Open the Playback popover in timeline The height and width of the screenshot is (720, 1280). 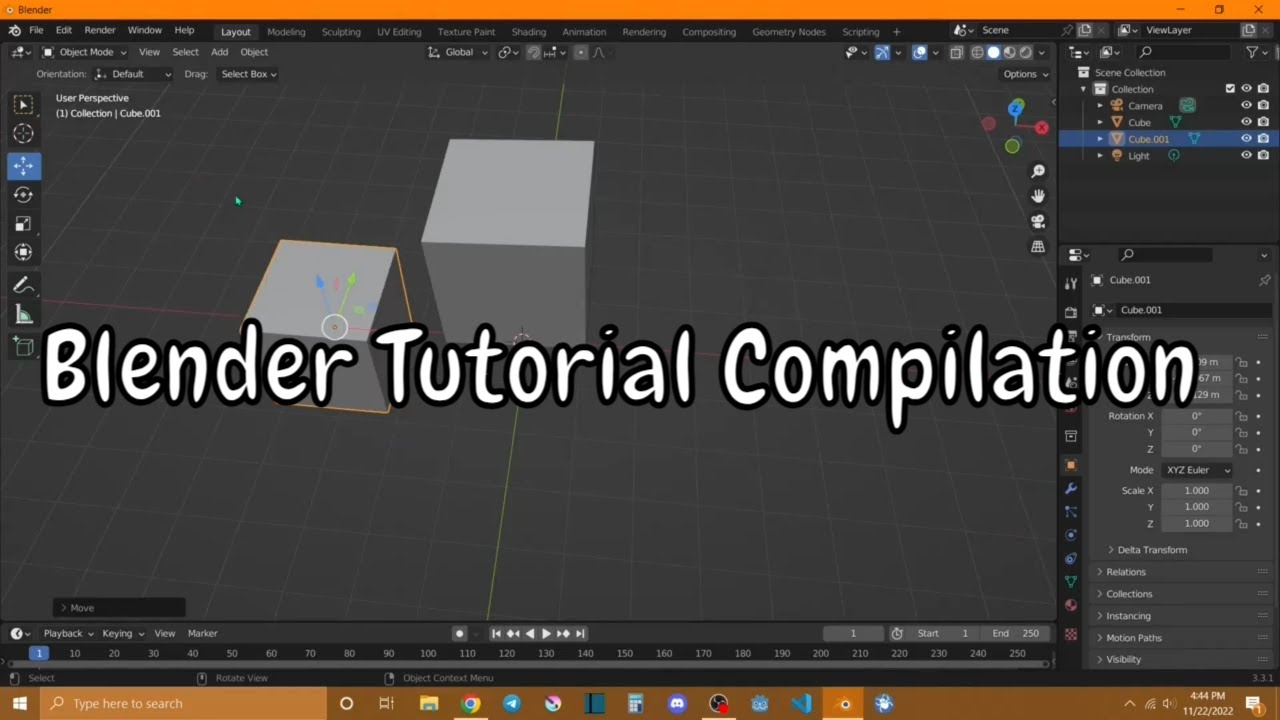[x=68, y=633]
